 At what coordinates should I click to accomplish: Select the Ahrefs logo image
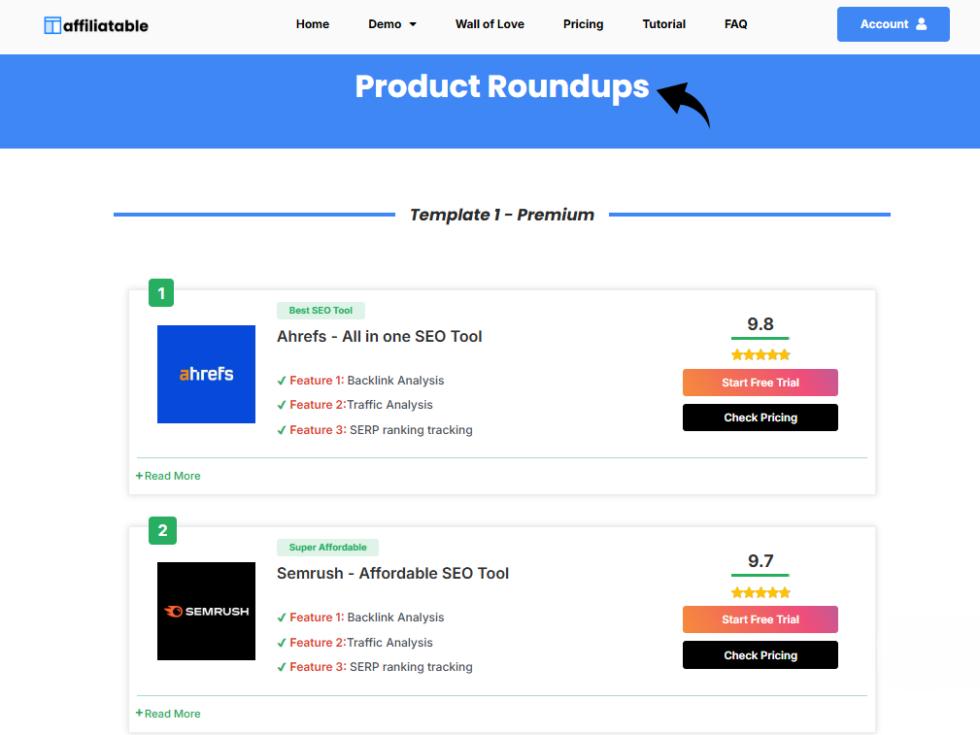206,374
